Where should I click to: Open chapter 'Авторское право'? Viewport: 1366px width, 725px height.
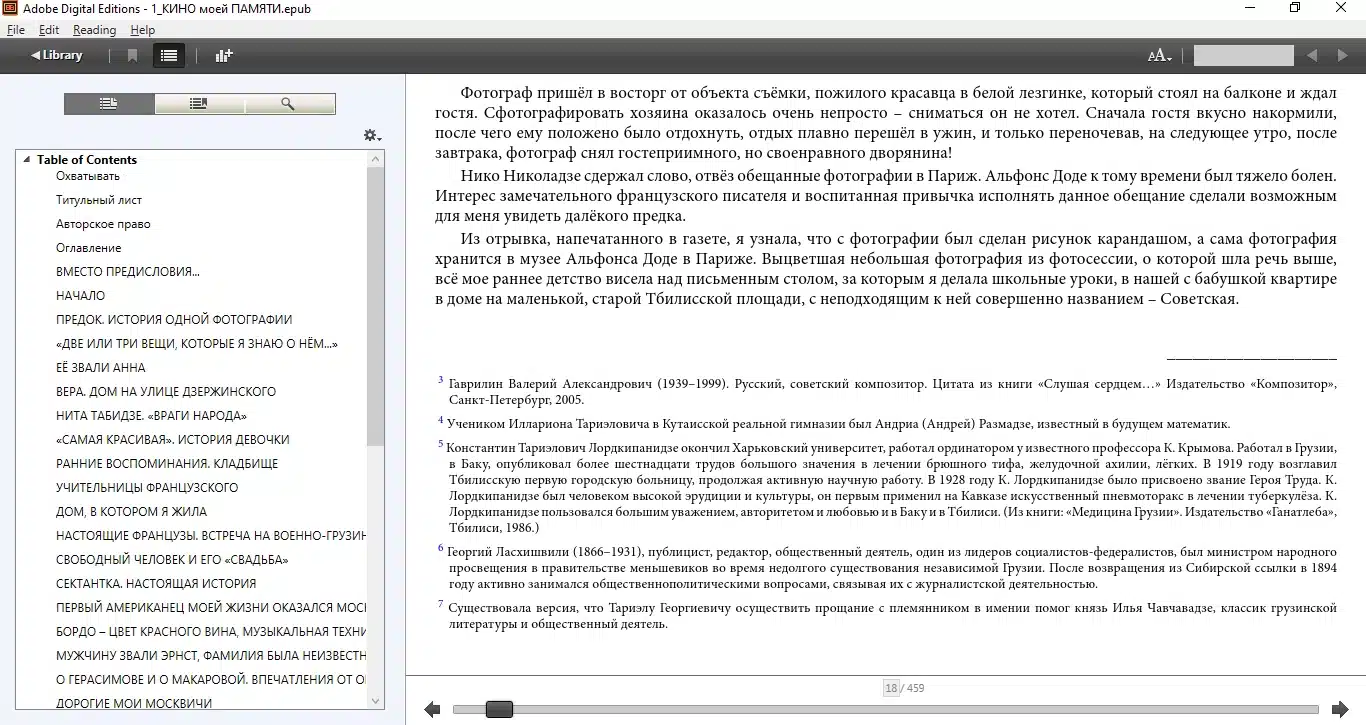tap(103, 224)
